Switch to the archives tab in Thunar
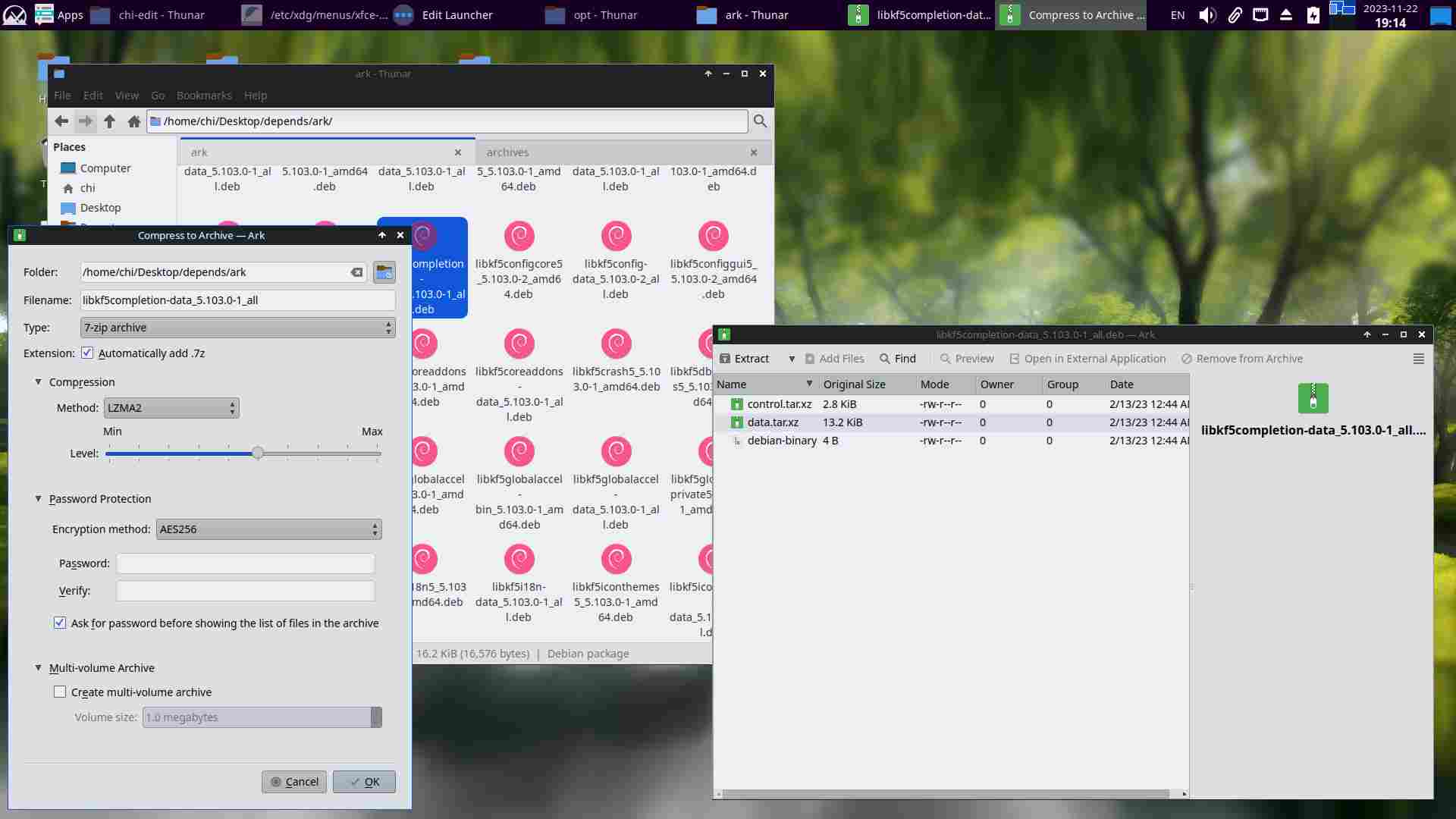Image resolution: width=1456 pixels, height=819 pixels. pos(507,152)
